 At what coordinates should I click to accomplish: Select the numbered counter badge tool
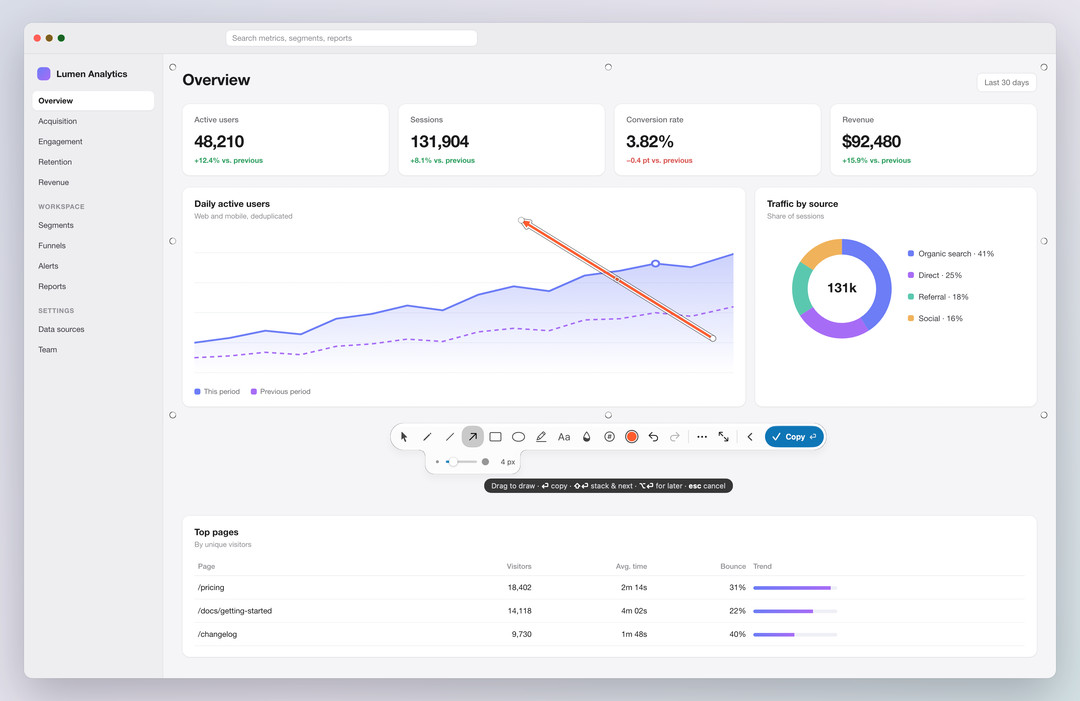(610, 437)
